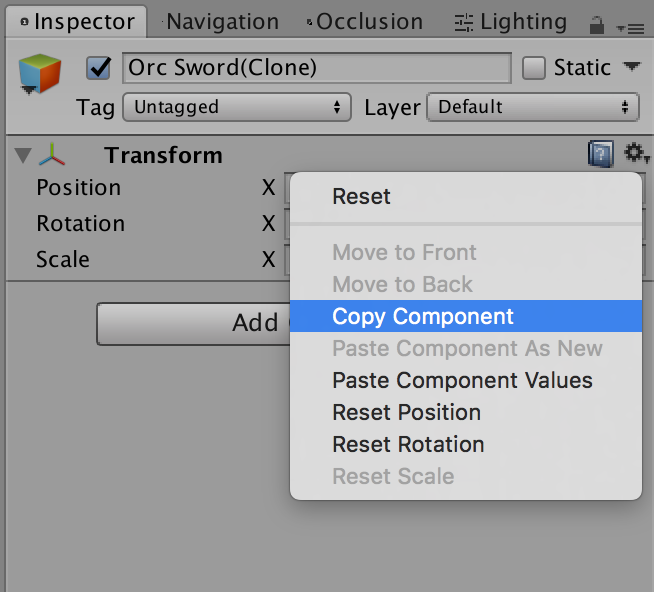Choose Copy Component from context menu
The width and height of the screenshot is (654, 592).
pyautogui.click(x=423, y=316)
